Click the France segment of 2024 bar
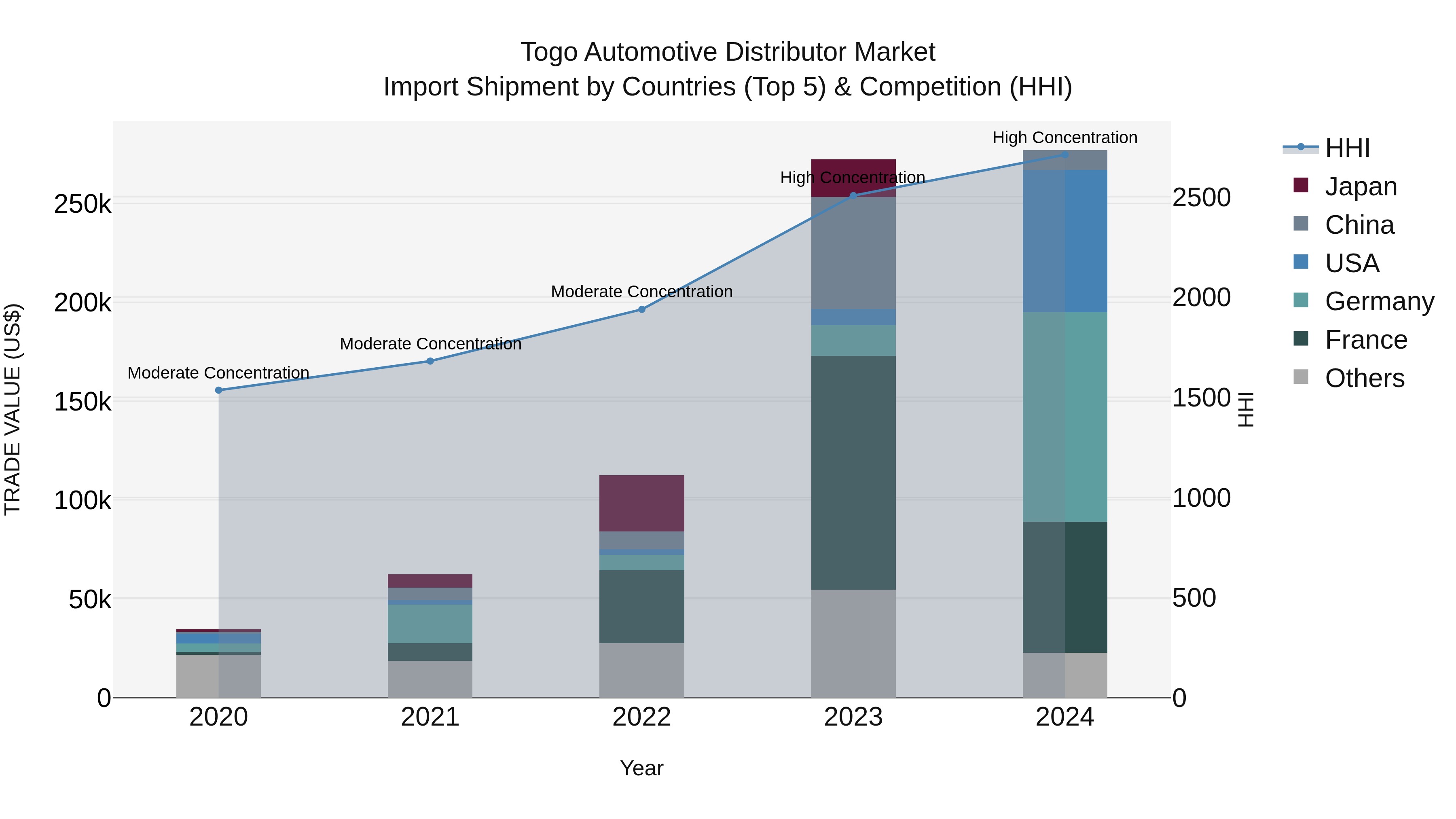This screenshot has width=1456, height=819. [1065, 587]
